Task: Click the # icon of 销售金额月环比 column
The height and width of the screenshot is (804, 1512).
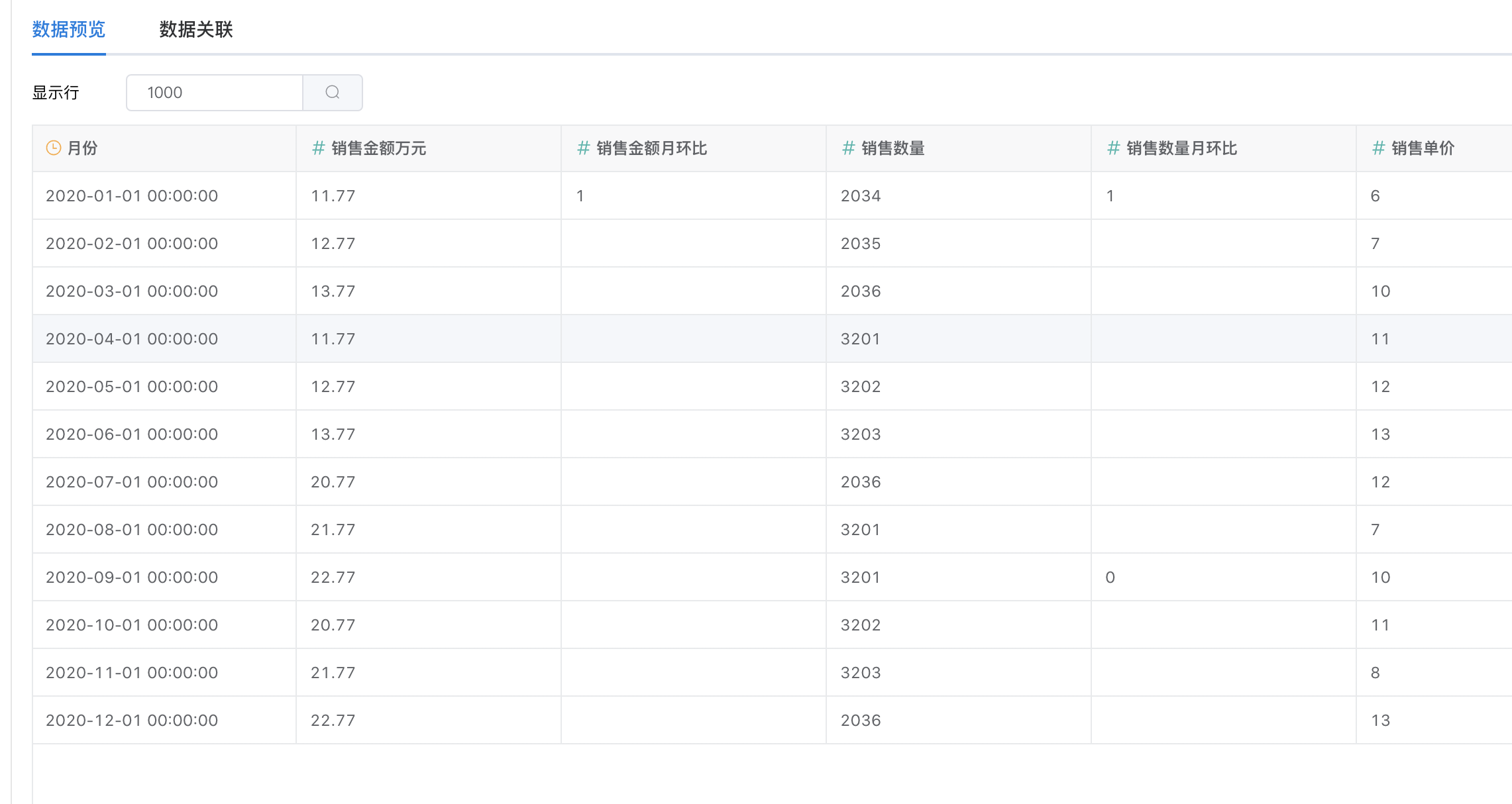Action: coord(583,148)
